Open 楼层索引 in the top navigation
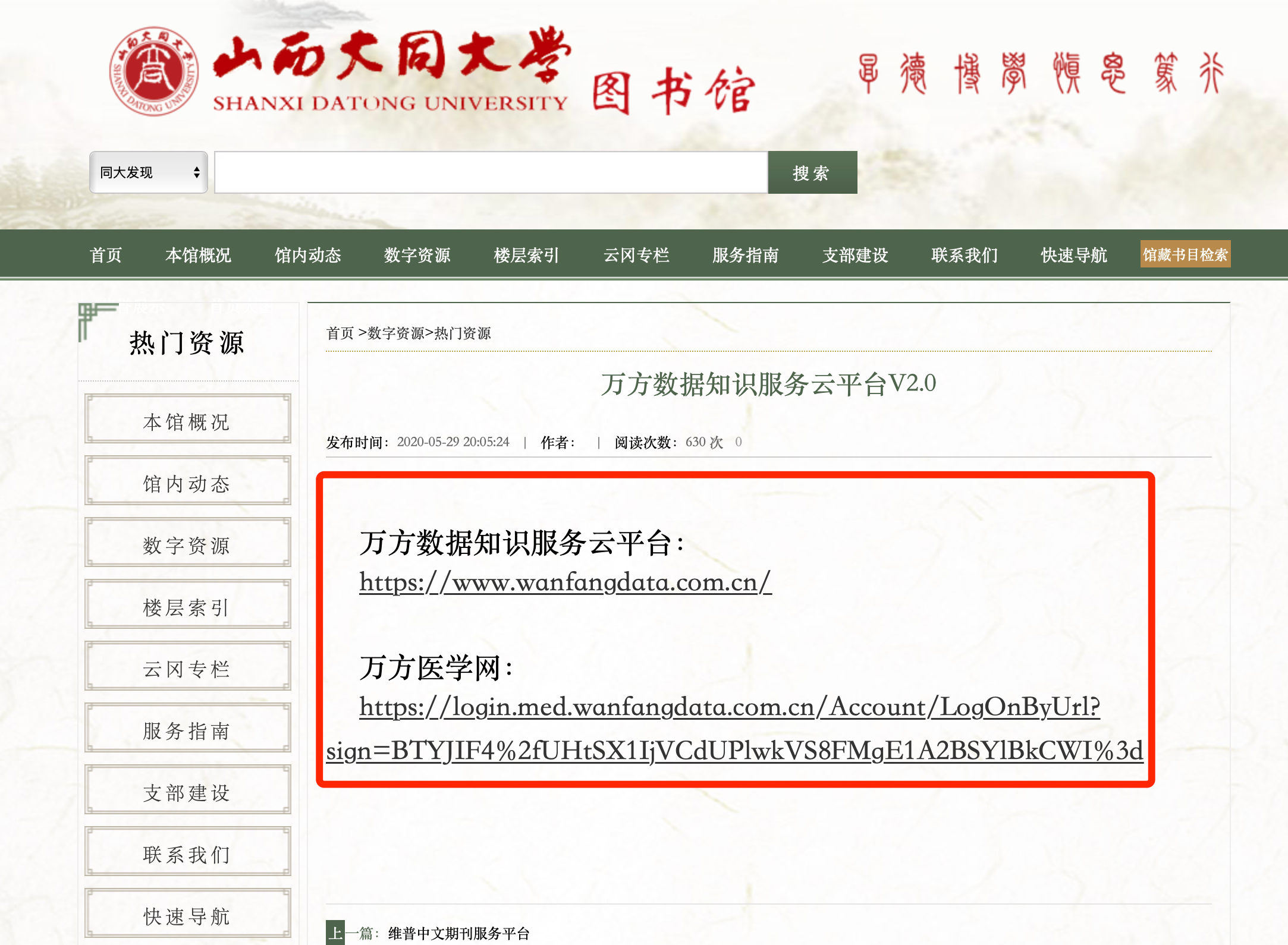The width and height of the screenshot is (1288, 945). pos(526,255)
